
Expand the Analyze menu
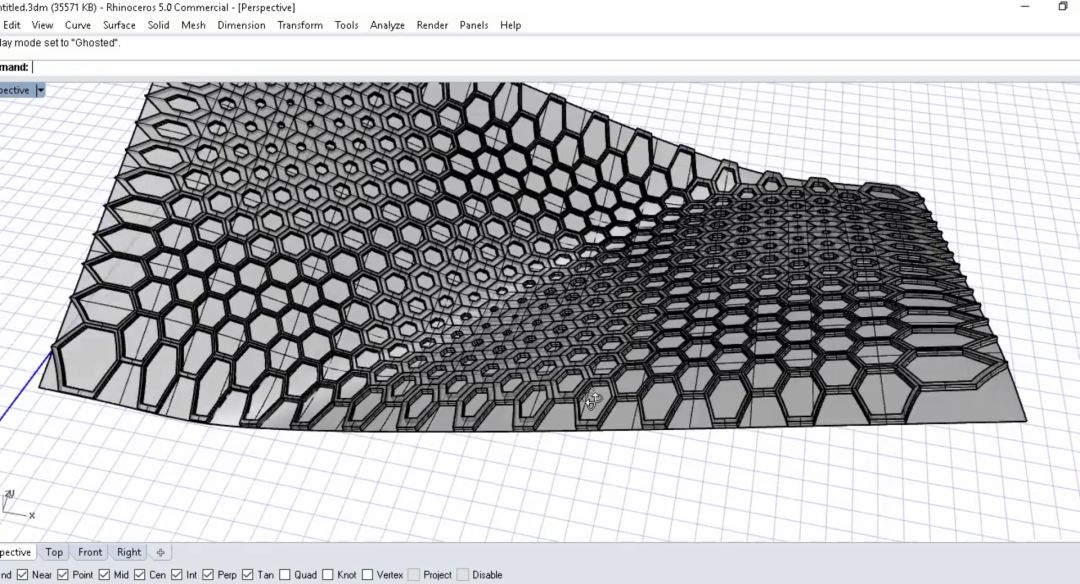click(x=386, y=25)
